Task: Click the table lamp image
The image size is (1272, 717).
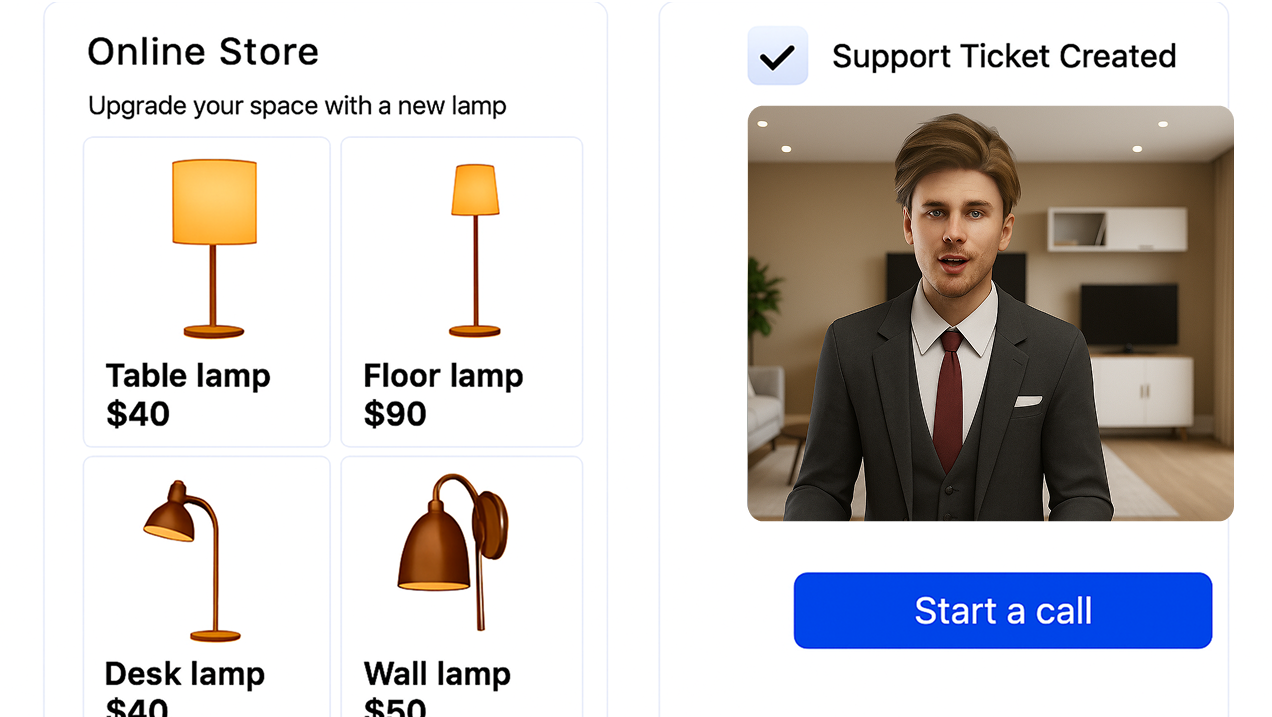Action: 214,248
